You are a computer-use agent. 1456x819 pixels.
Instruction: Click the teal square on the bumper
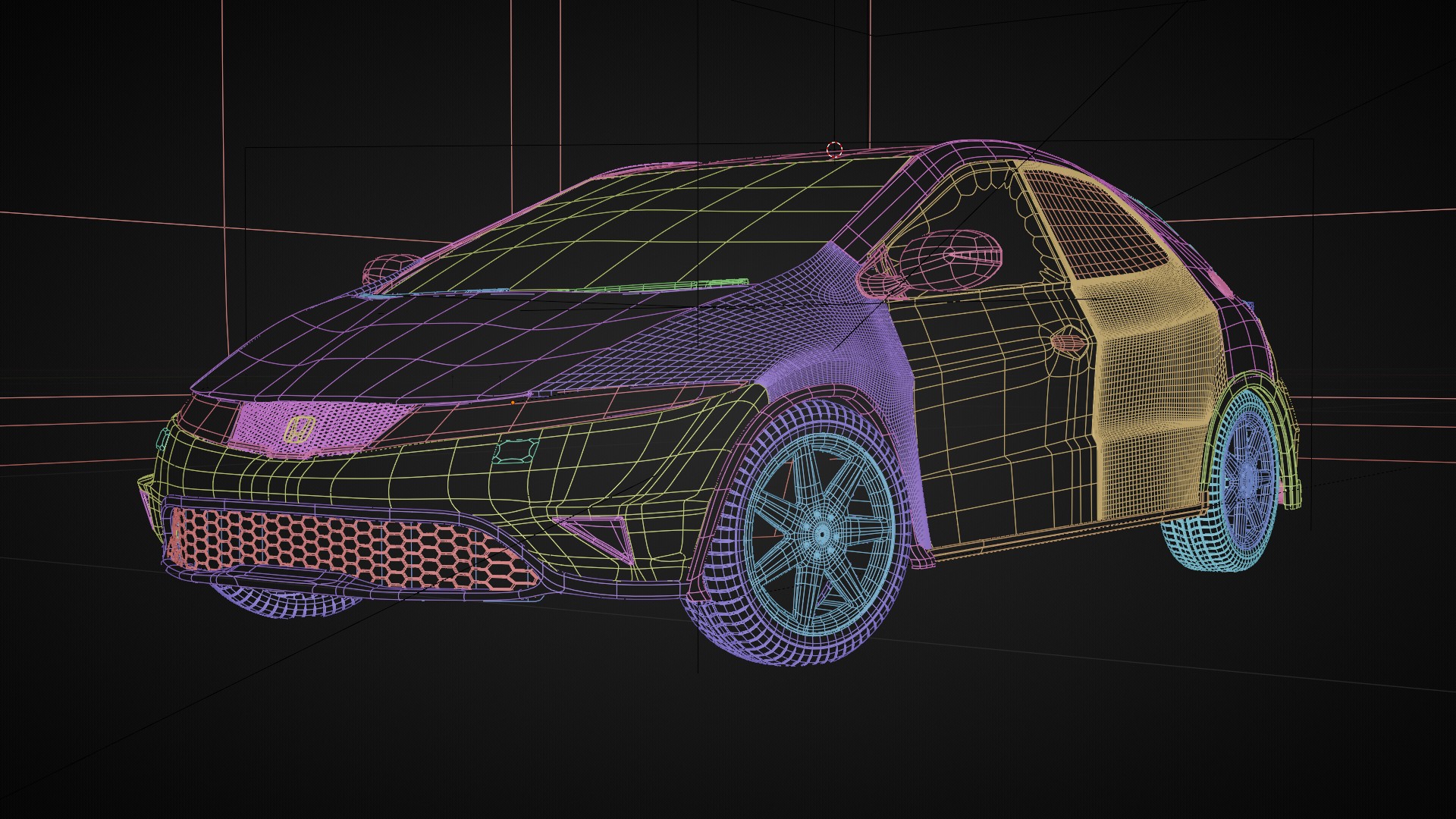click(516, 452)
